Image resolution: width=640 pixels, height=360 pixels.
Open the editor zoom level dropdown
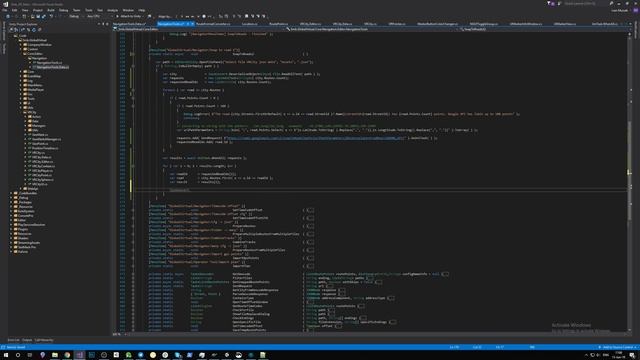pyautogui.click(x=117, y=334)
